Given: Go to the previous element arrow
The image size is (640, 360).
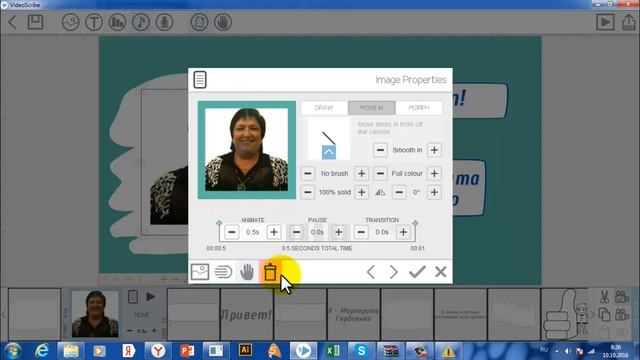Looking at the screenshot, I should tap(371, 272).
